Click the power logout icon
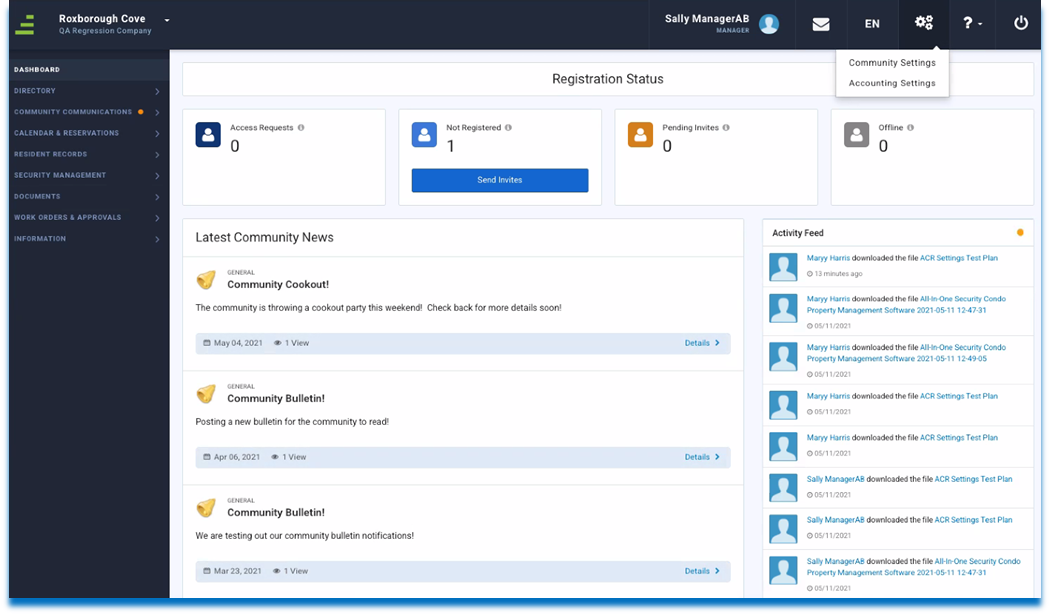Image resolution: width=1050 pixels, height=615 pixels. (1020, 23)
